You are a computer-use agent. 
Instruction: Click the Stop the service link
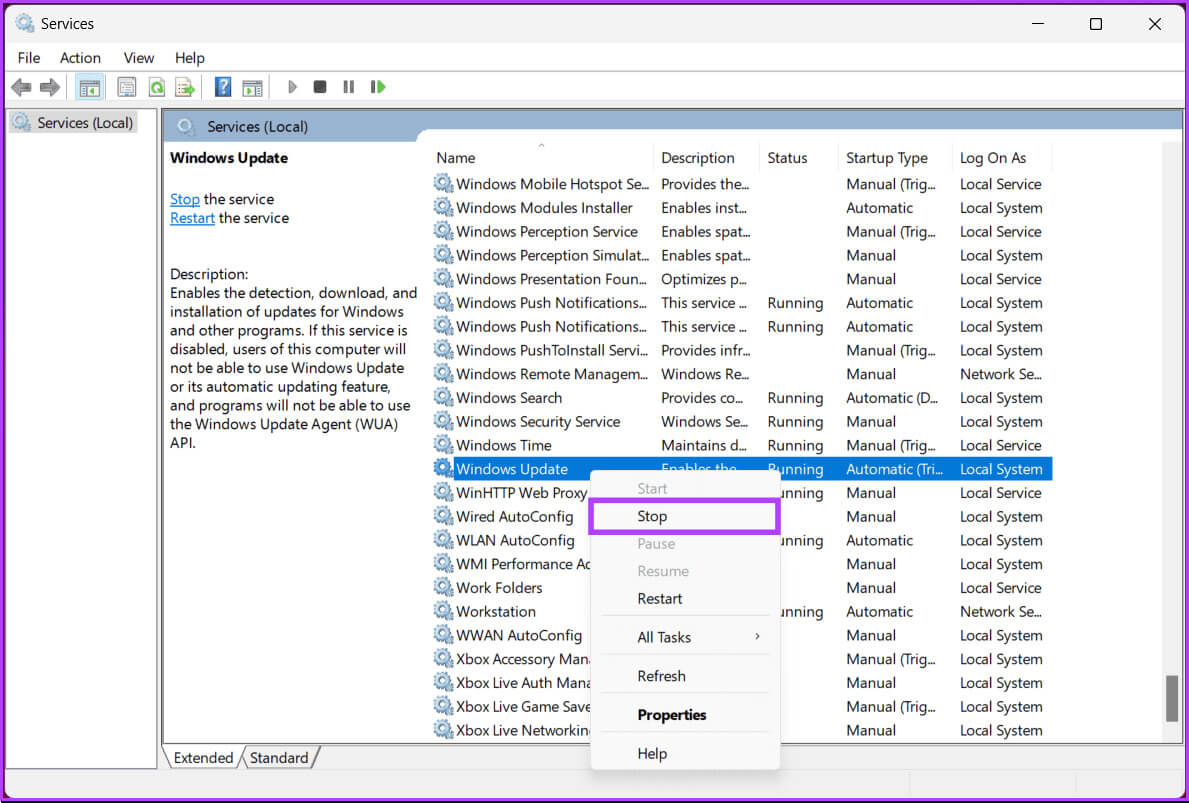pyautogui.click(x=184, y=199)
